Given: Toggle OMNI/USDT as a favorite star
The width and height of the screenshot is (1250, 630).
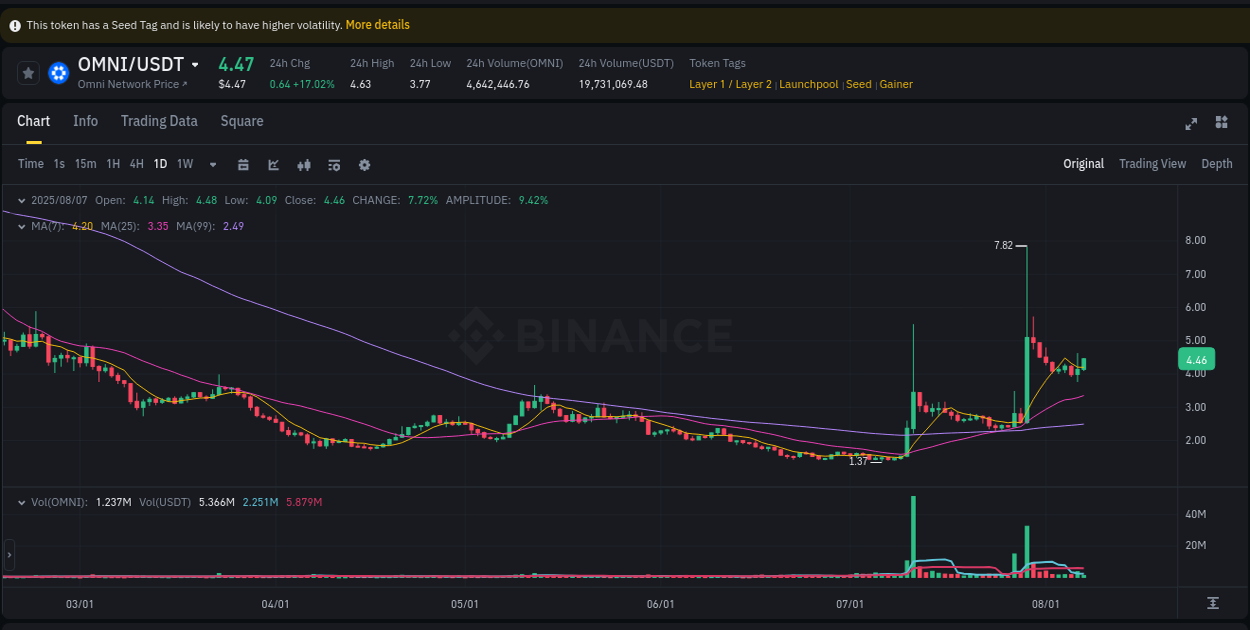Looking at the screenshot, I should (28, 72).
